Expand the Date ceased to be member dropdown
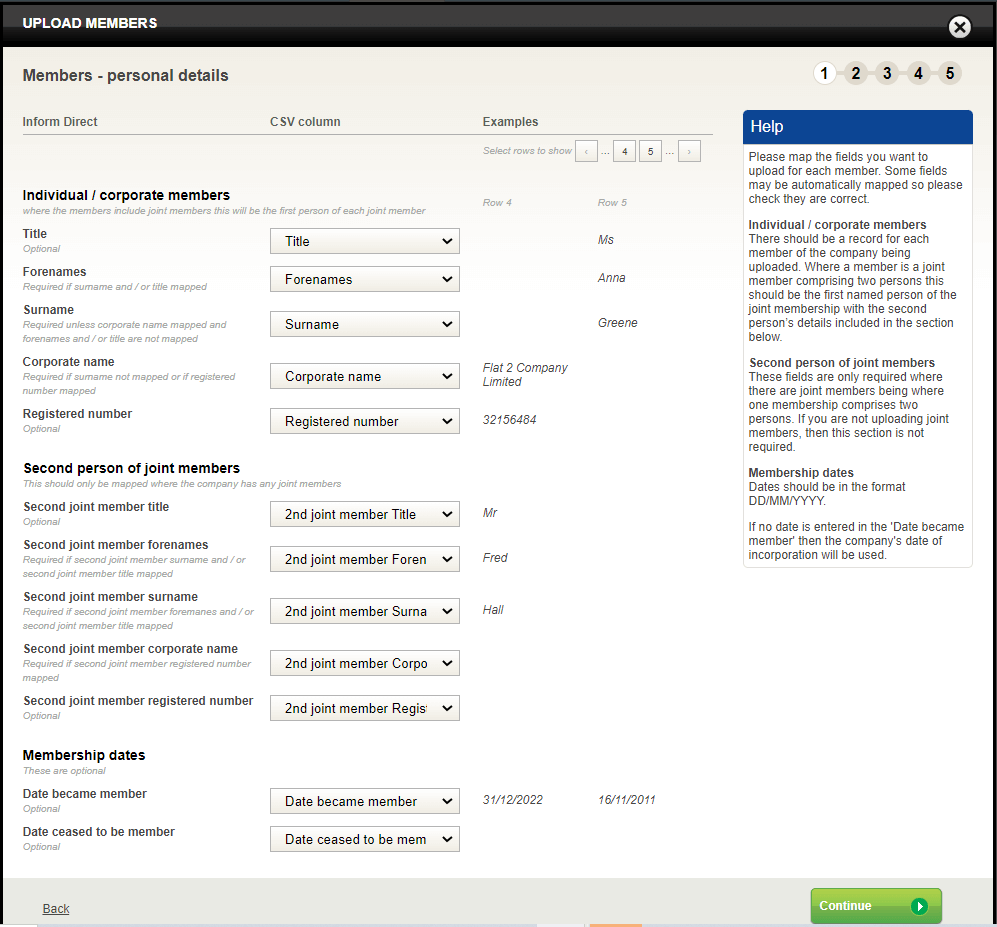 [x=364, y=839]
